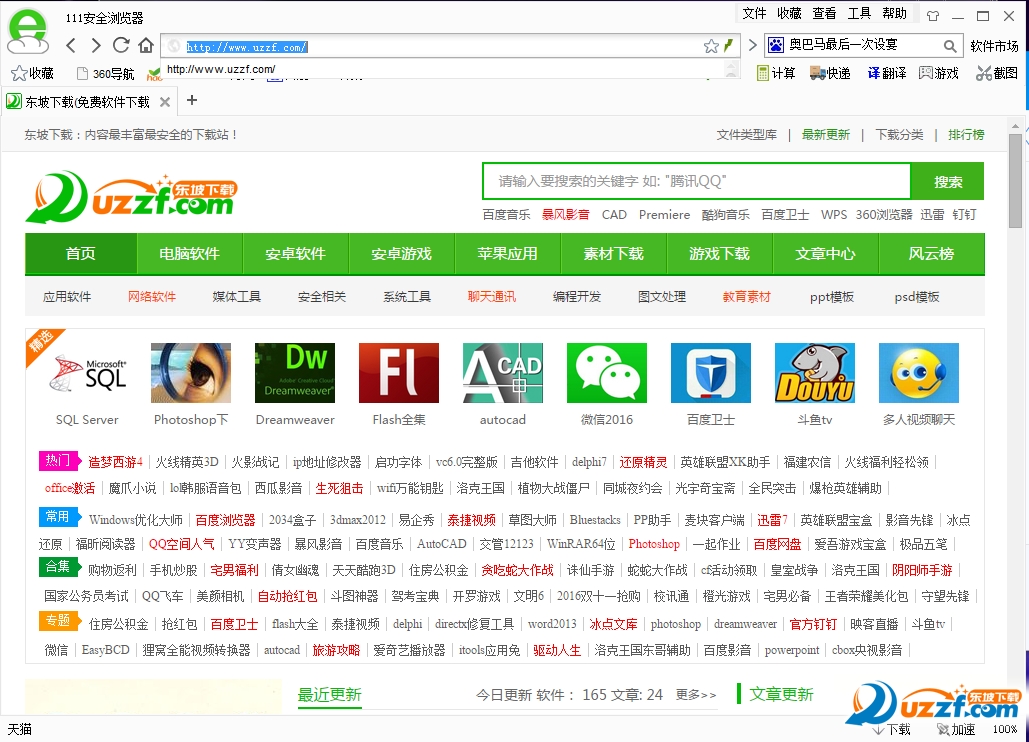The height and width of the screenshot is (742, 1029).
Task: Open the 聊天通讯 category link
Action: coord(492,297)
